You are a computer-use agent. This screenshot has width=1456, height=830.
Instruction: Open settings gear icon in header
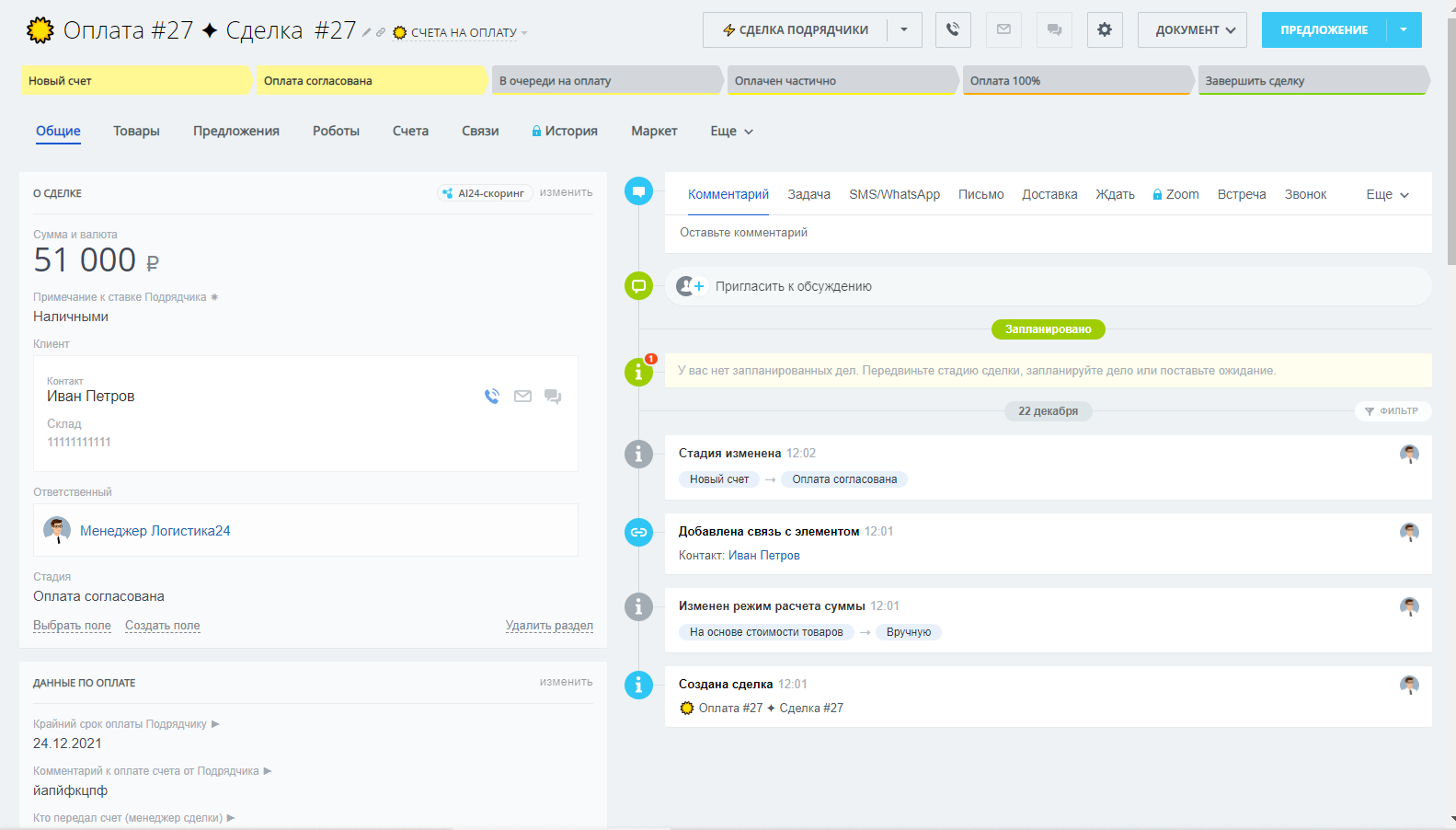[x=1104, y=29]
